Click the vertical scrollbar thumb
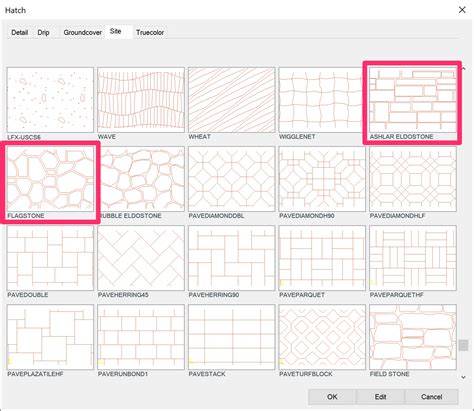 click(463, 345)
